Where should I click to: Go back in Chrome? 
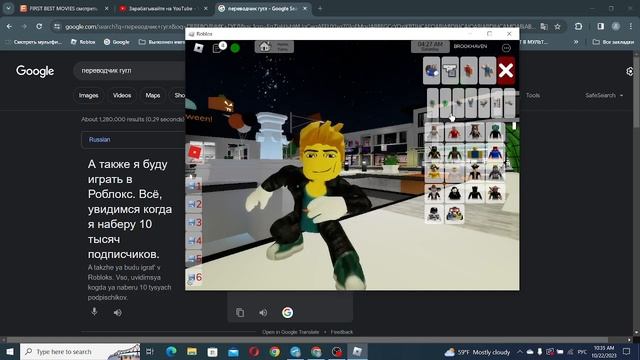click(9, 27)
